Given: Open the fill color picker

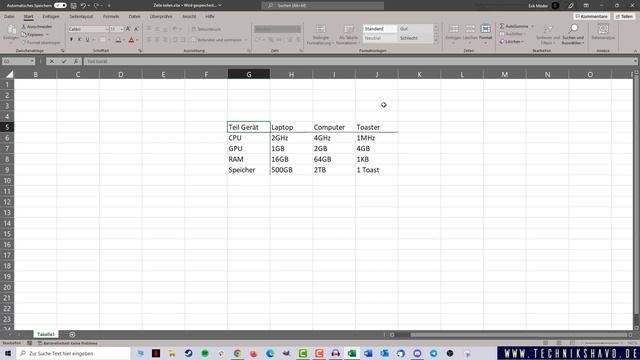Looking at the screenshot, I should (x=118, y=40).
